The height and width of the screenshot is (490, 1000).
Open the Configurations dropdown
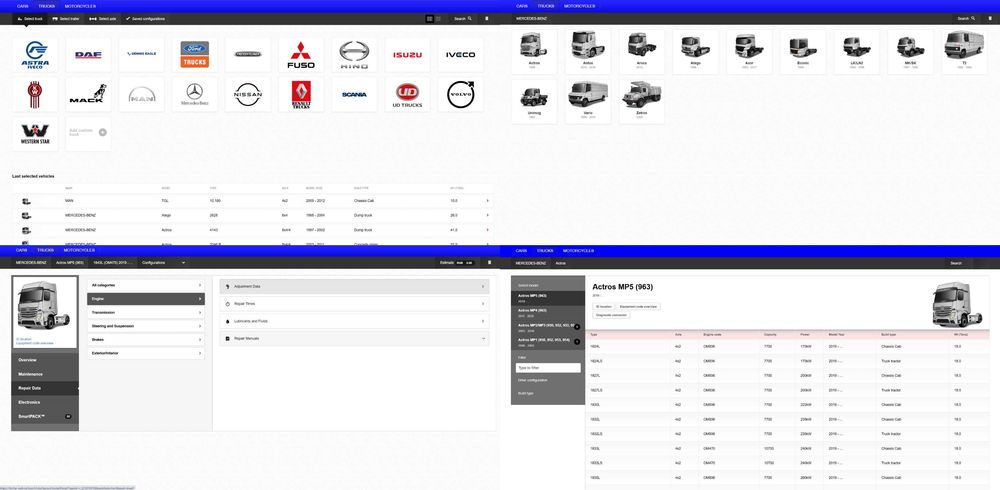164,263
